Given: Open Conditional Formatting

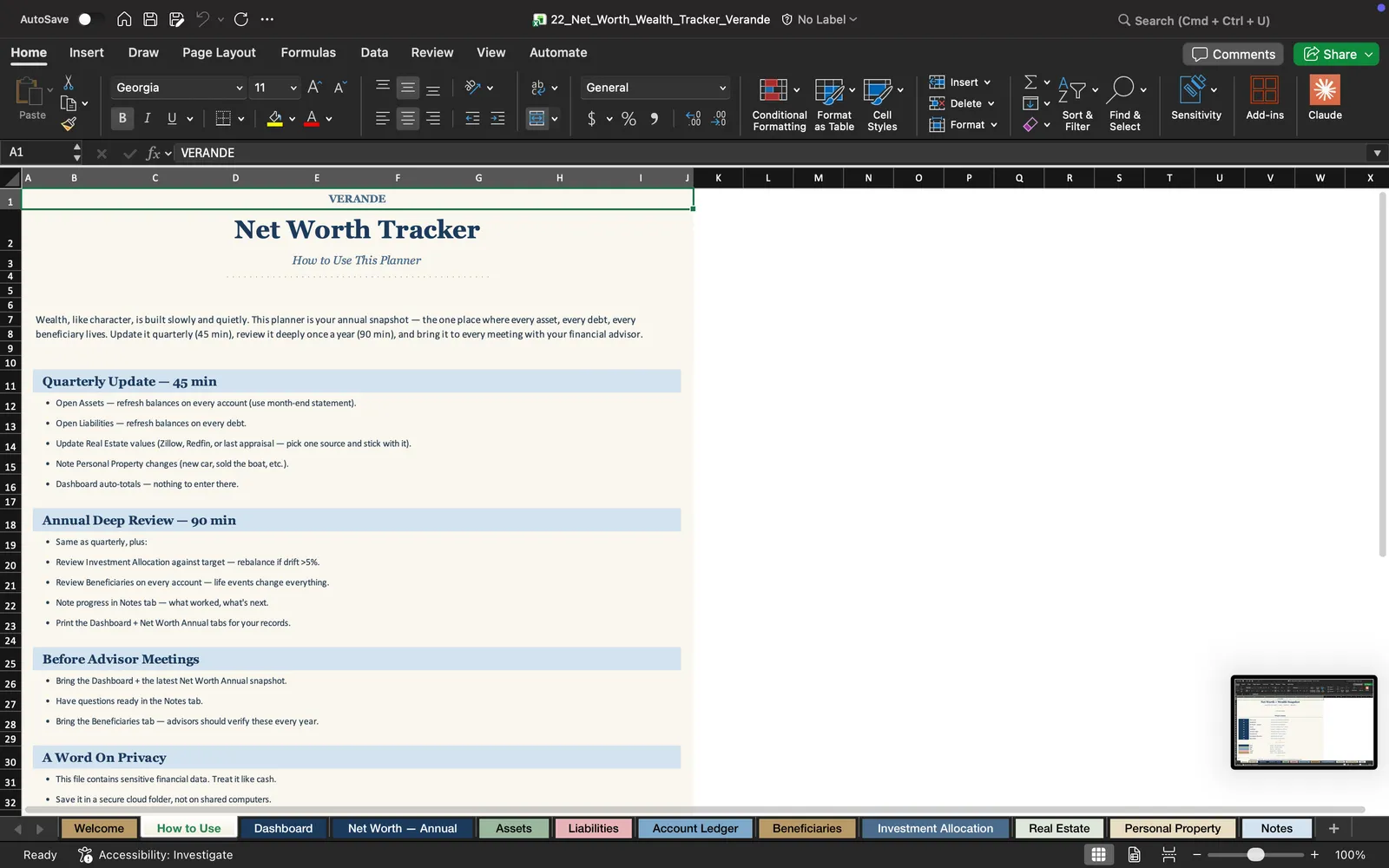Looking at the screenshot, I should pyautogui.click(x=779, y=105).
